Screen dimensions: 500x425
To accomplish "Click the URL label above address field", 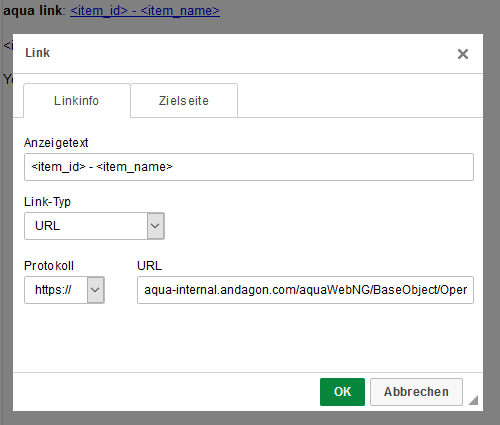I will point(149,266).
